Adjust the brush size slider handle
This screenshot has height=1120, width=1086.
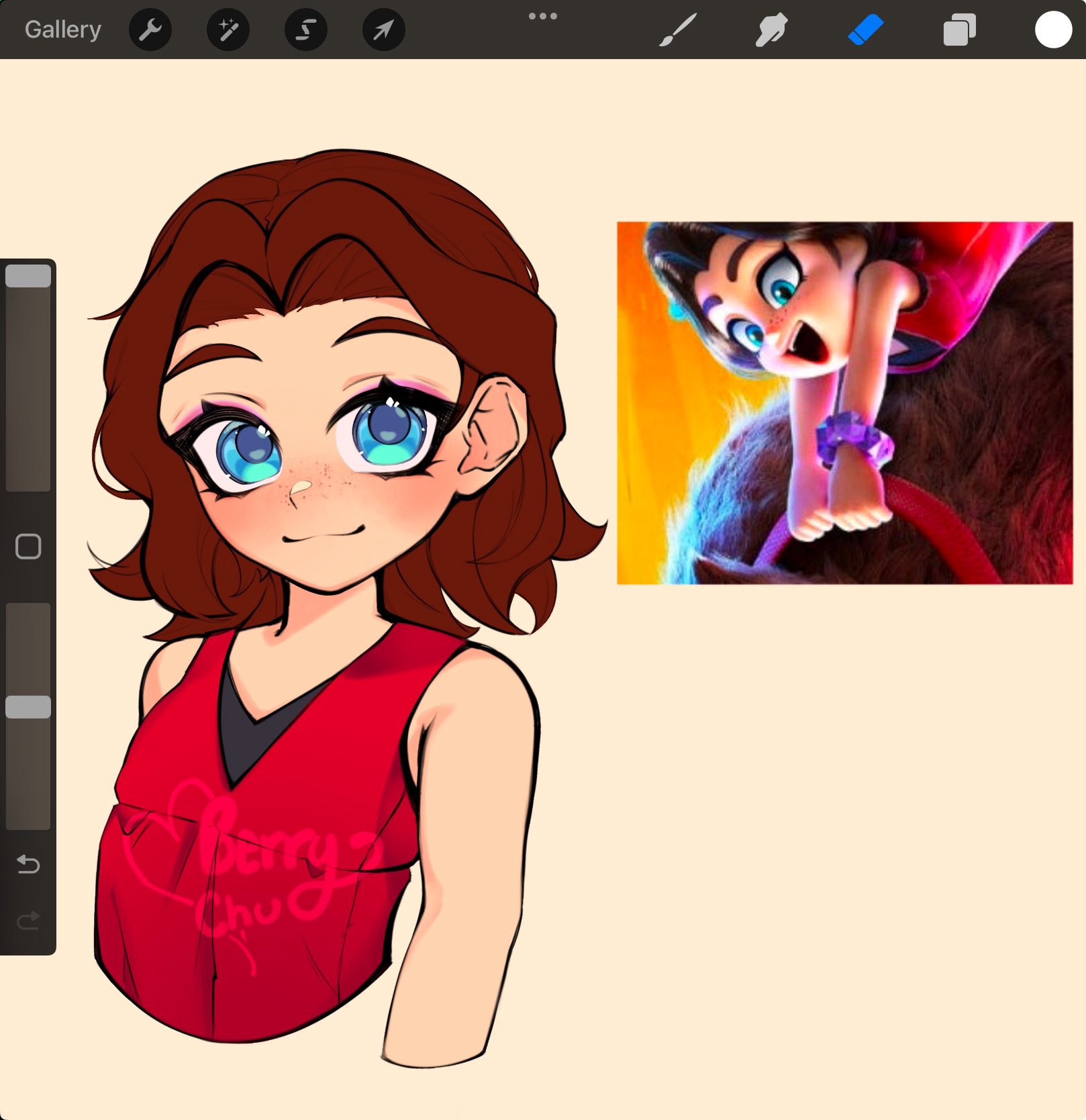(28, 276)
